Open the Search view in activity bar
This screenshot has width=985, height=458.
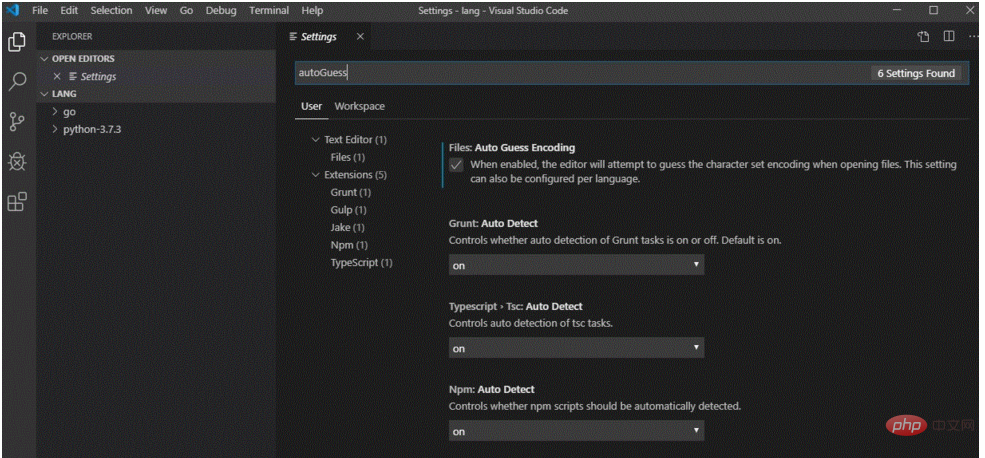pyautogui.click(x=17, y=82)
